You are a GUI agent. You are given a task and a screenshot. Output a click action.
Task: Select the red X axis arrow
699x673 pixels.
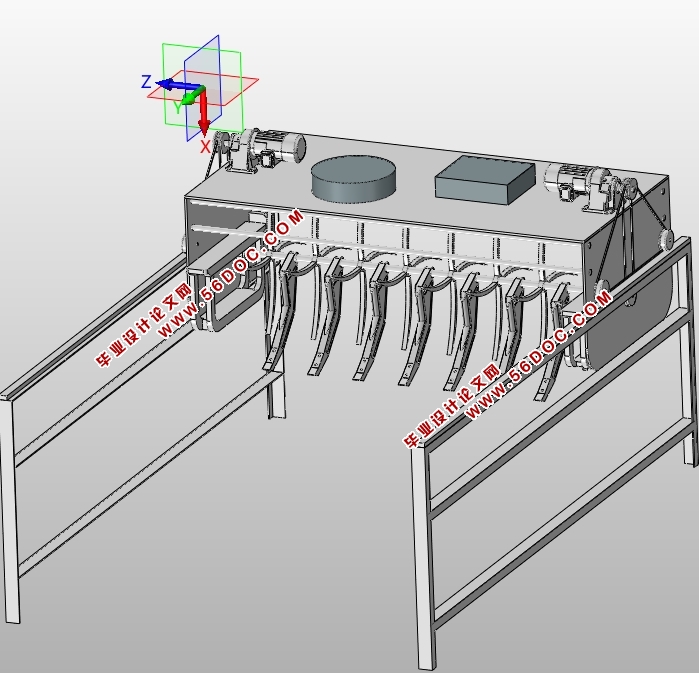204,111
